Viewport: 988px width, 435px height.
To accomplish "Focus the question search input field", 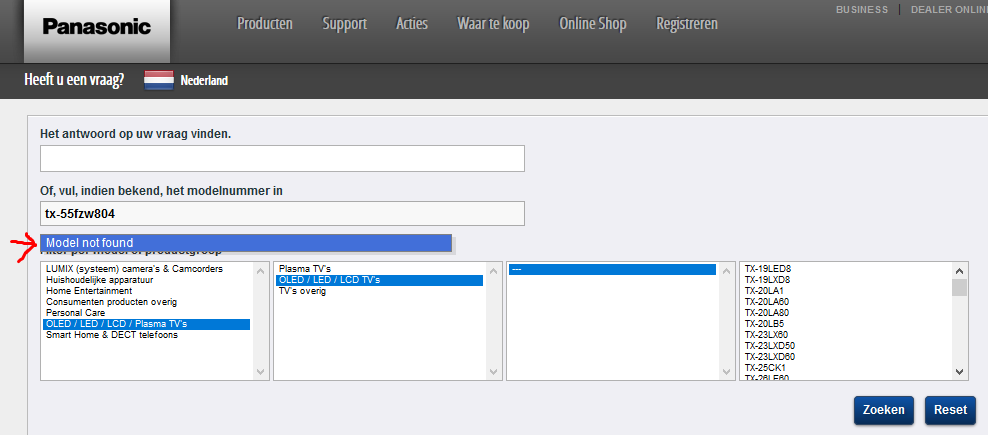I will [x=282, y=158].
